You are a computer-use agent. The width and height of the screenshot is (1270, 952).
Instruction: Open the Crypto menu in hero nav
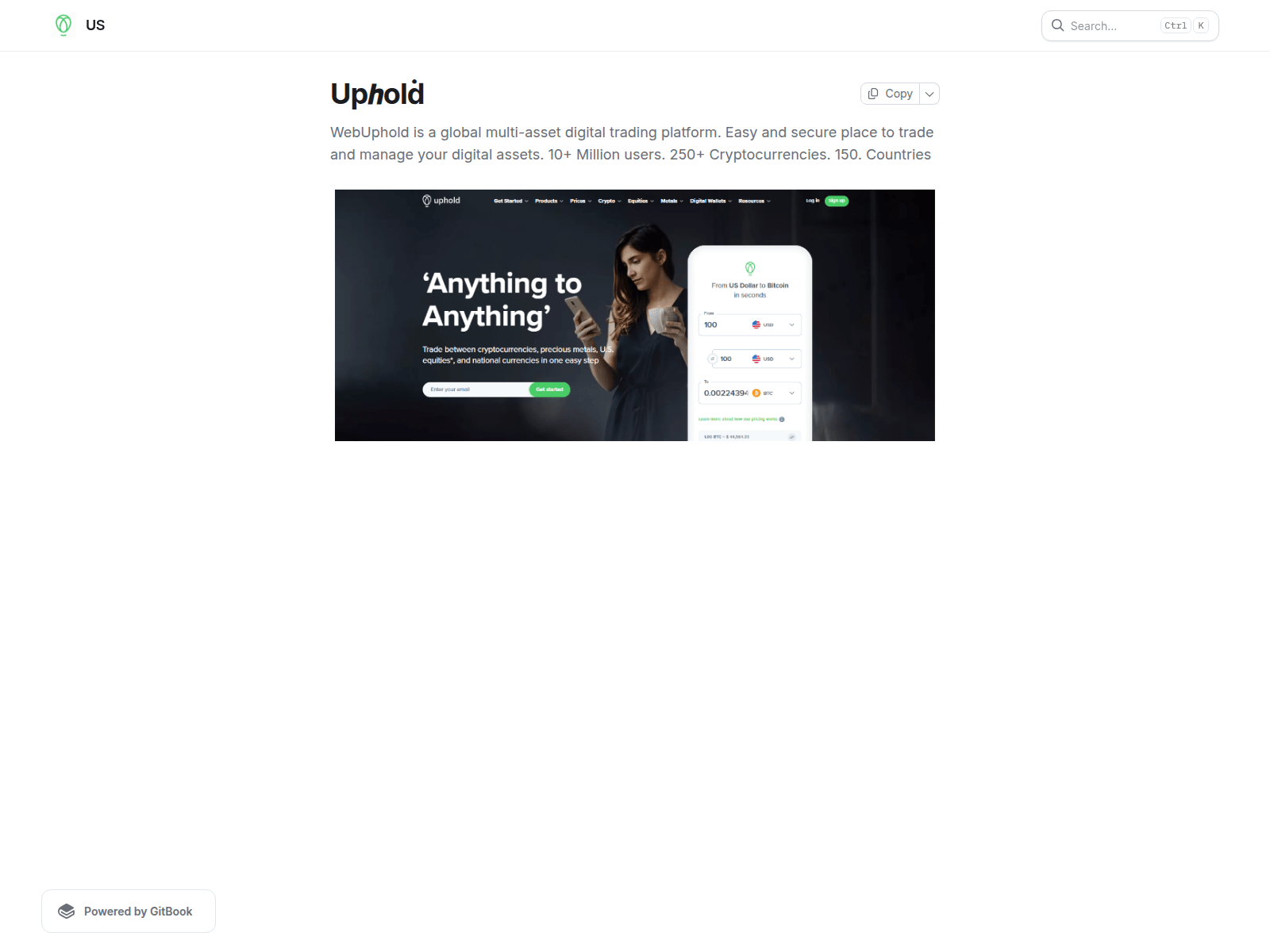click(x=609, y=202)
